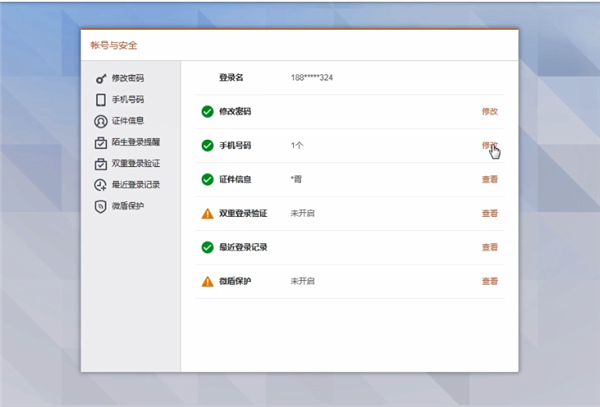Click 未开启 status on 双重登录验证 row

[302, 213]
